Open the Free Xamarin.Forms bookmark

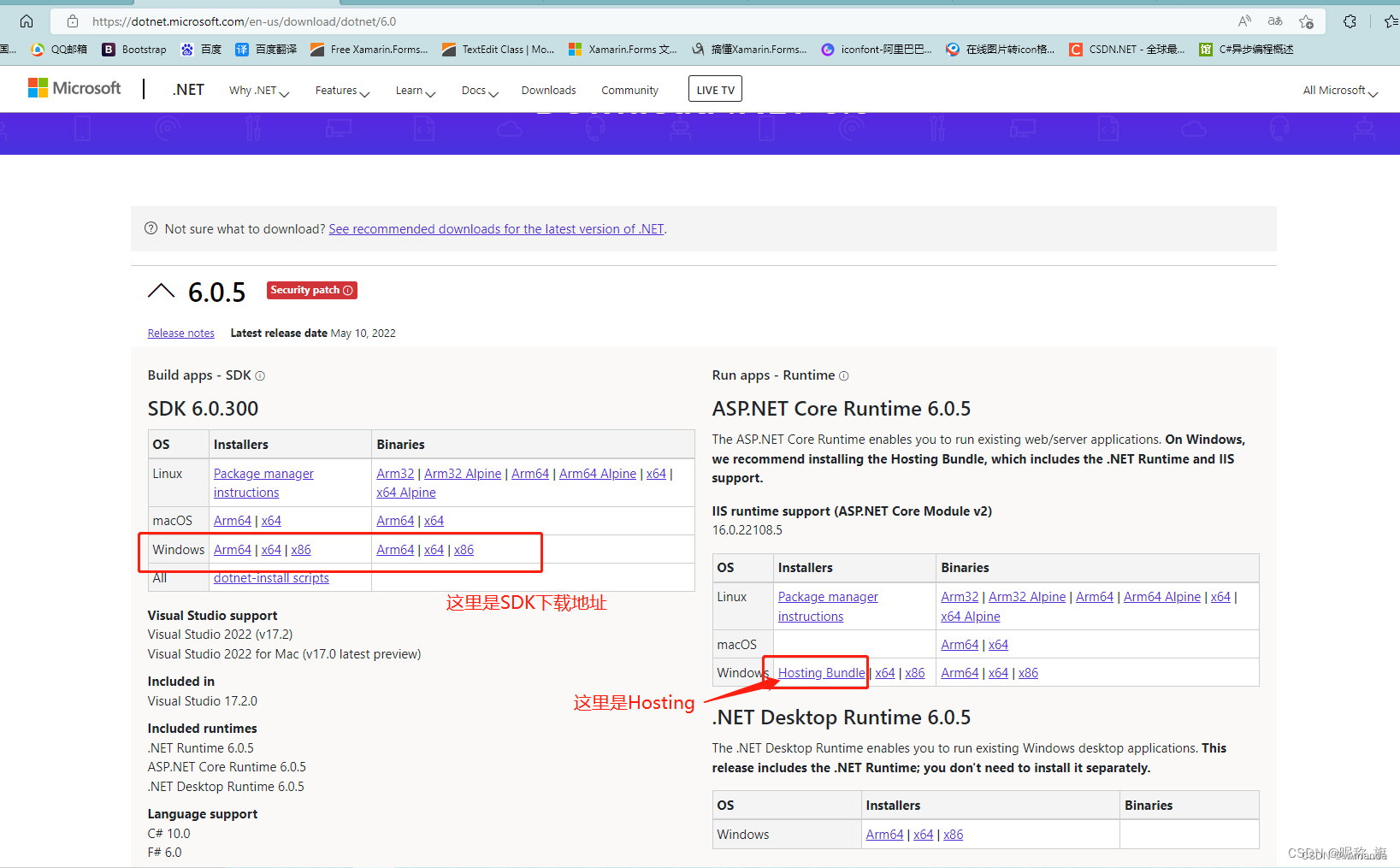click(369, 50)
